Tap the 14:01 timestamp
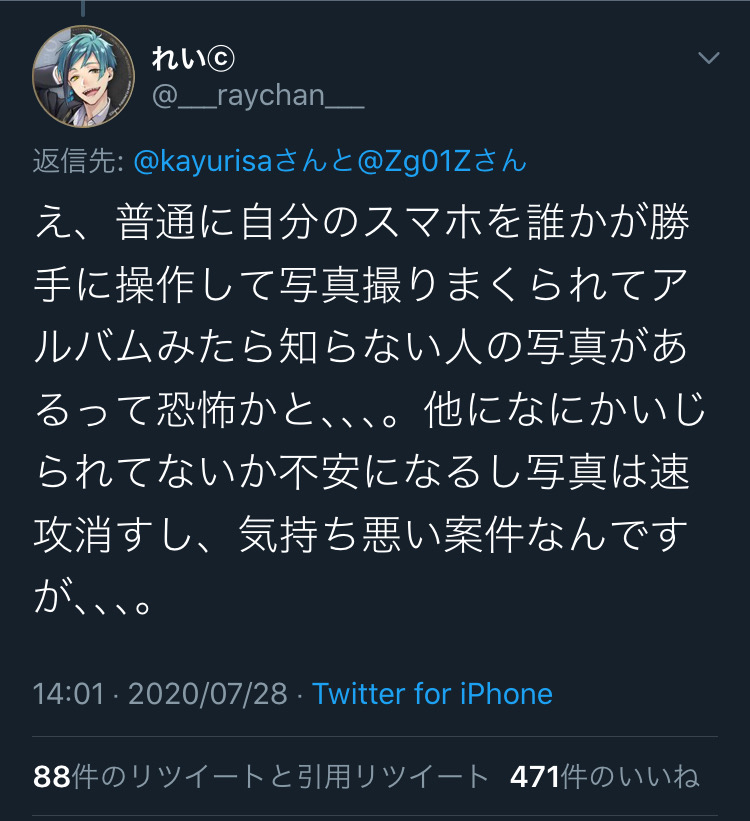 [69, 694]
